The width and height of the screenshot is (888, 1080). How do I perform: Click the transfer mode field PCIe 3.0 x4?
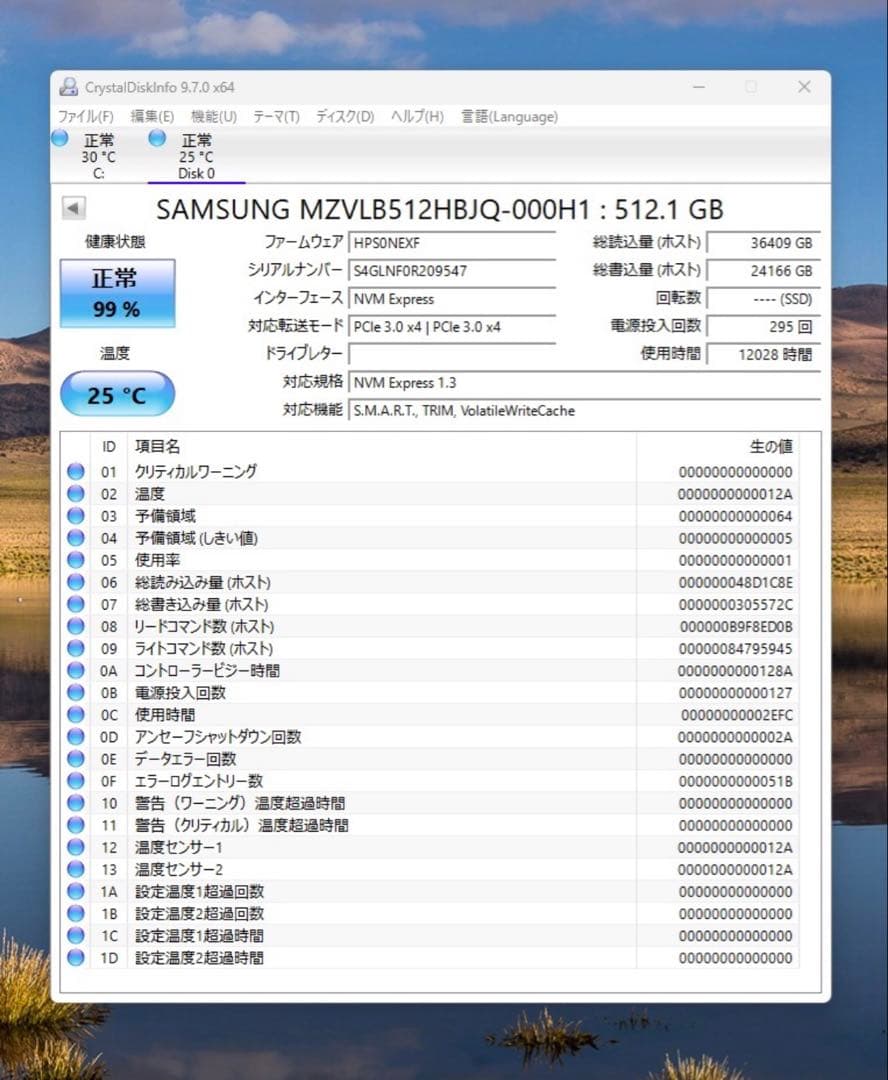click(452, 326)
